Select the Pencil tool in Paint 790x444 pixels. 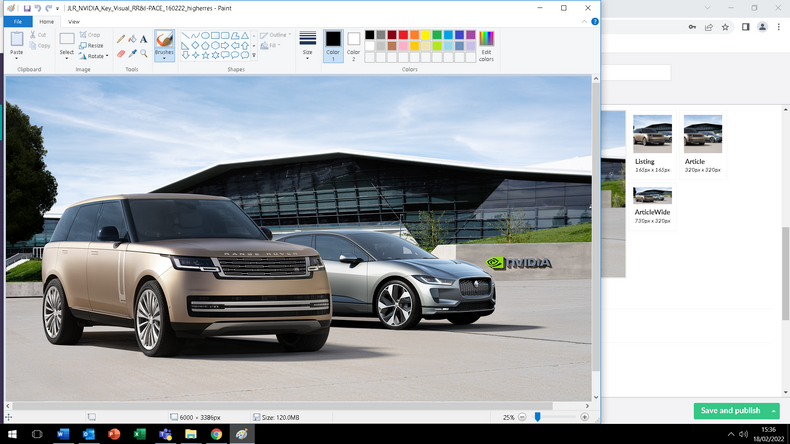point(121,39)
